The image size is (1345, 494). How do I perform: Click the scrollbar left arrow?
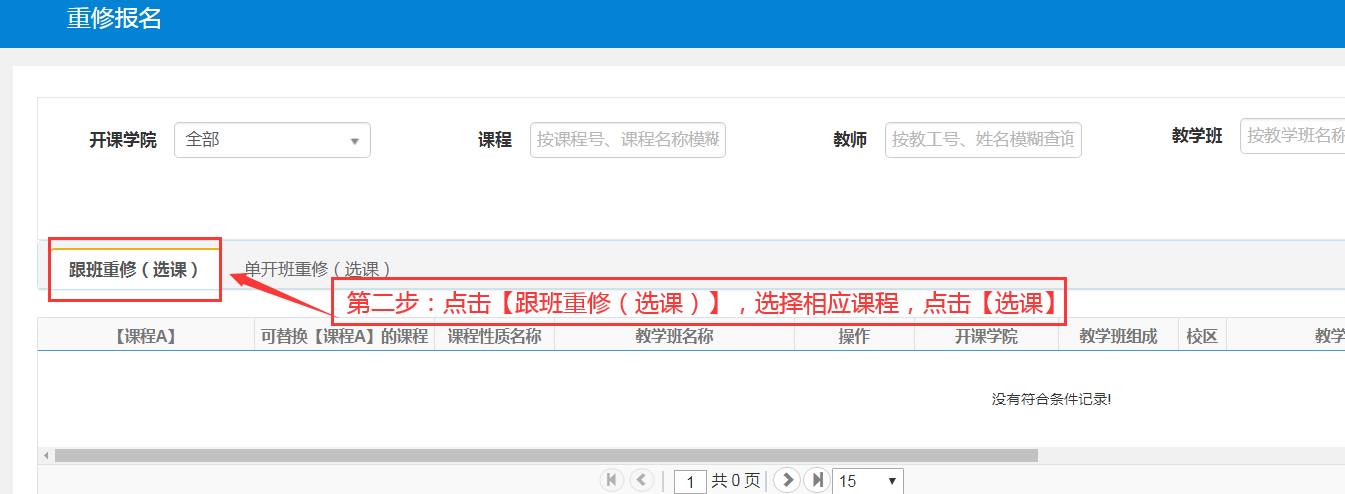point(46,455)
